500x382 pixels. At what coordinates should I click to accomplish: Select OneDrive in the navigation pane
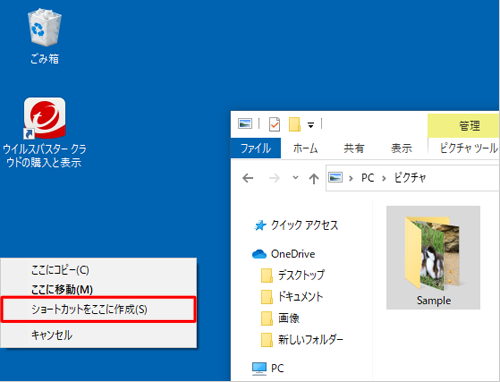point(293,254)
